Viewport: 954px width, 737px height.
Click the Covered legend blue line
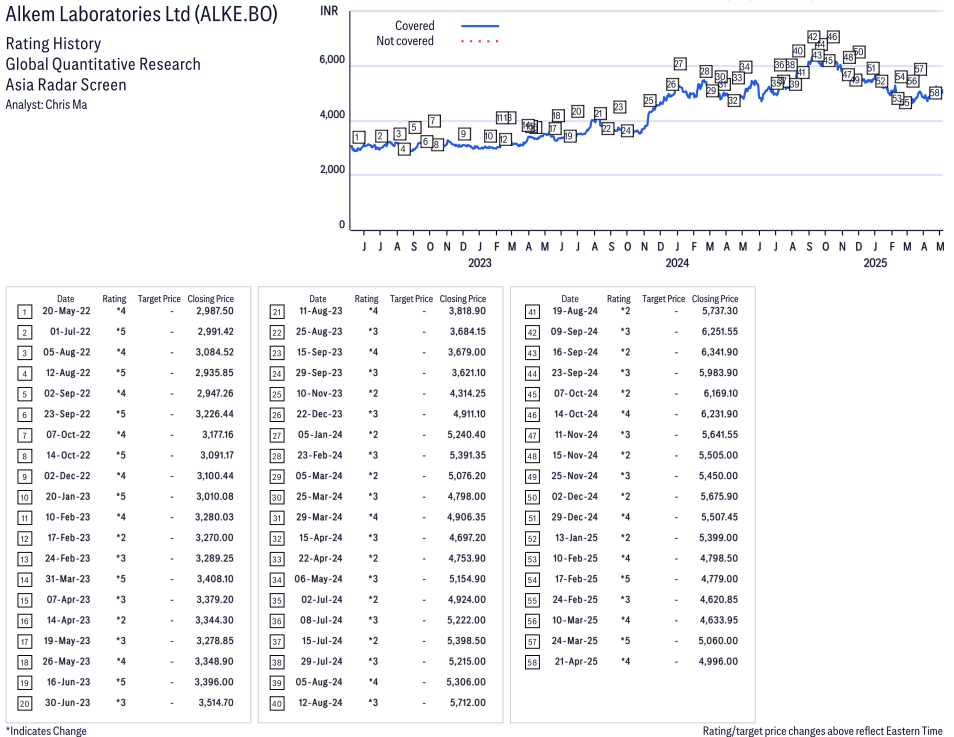tap(480, 26)
